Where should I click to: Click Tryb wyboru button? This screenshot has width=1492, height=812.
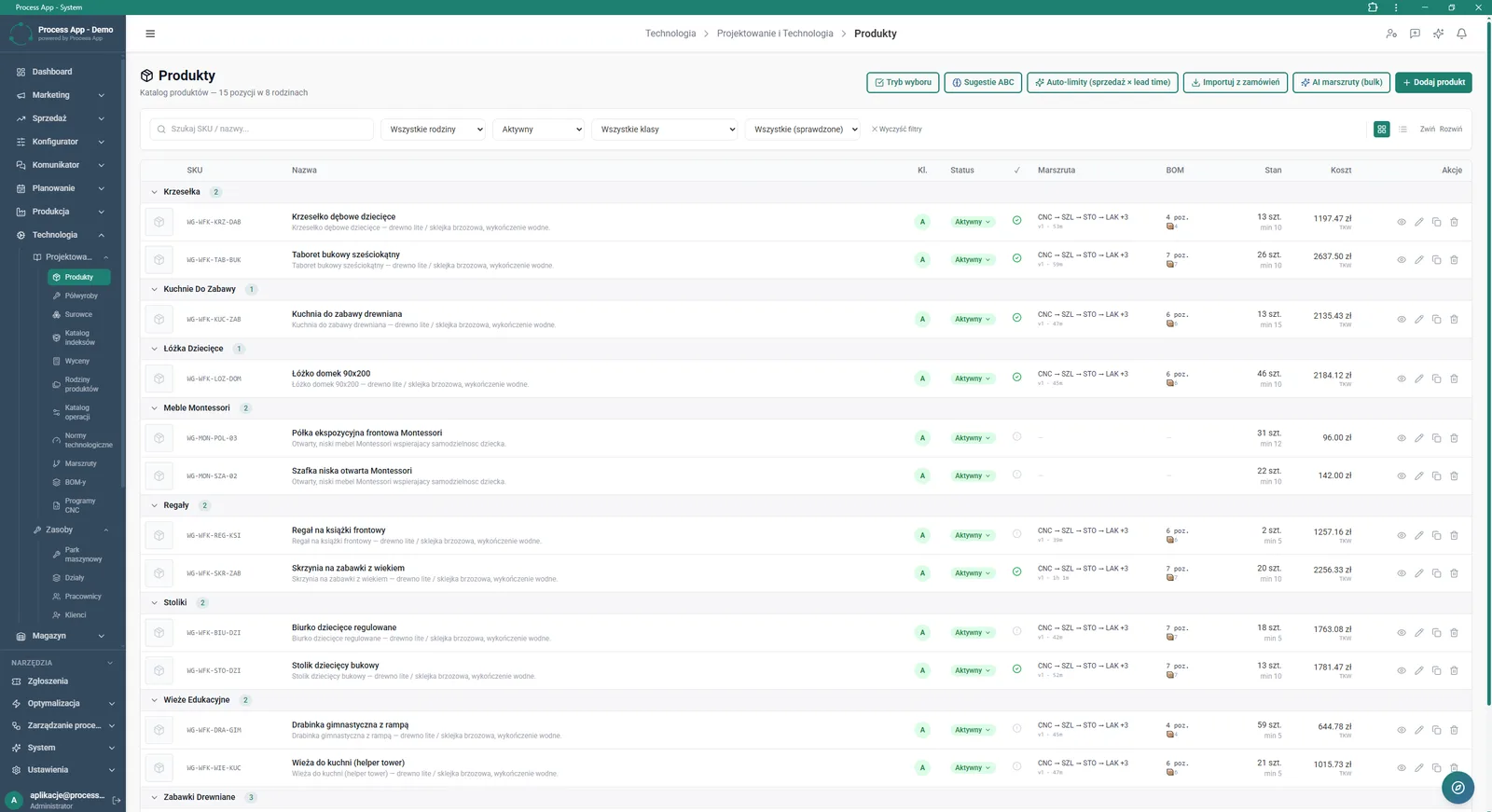(903, 82)
